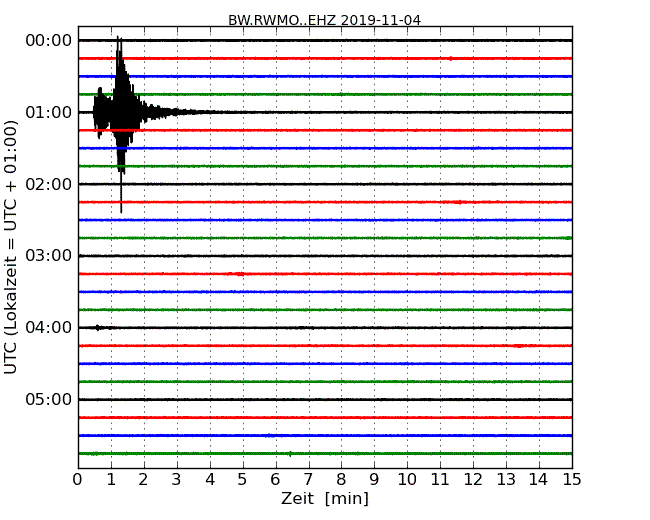Click the x-axis label Zeit [min]
This screenshot has width=650, height=520.
pyautogui.click(x=325, y=498)
